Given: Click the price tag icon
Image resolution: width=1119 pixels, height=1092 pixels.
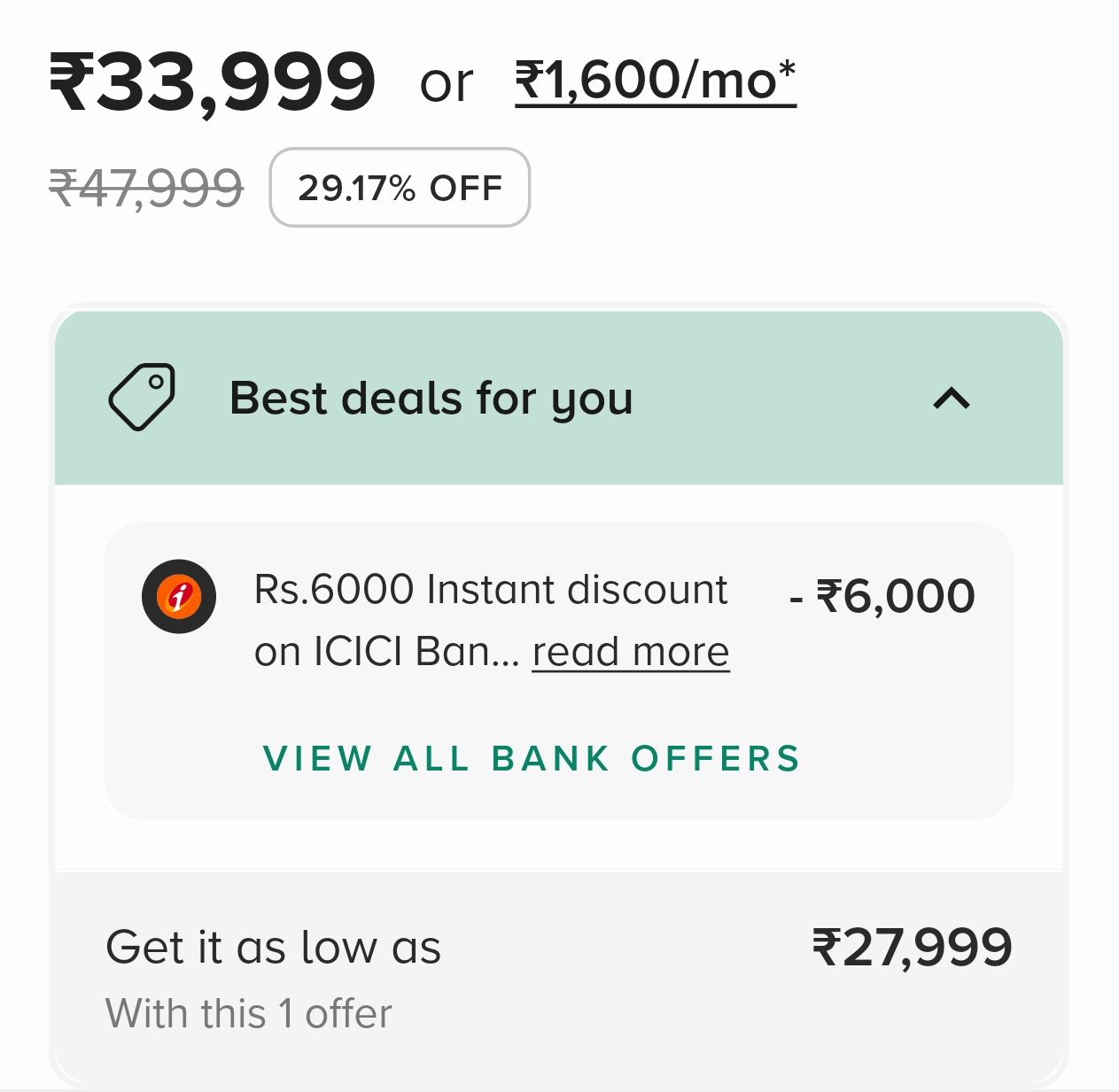Looking at the screenshot, I should point(142,397).
